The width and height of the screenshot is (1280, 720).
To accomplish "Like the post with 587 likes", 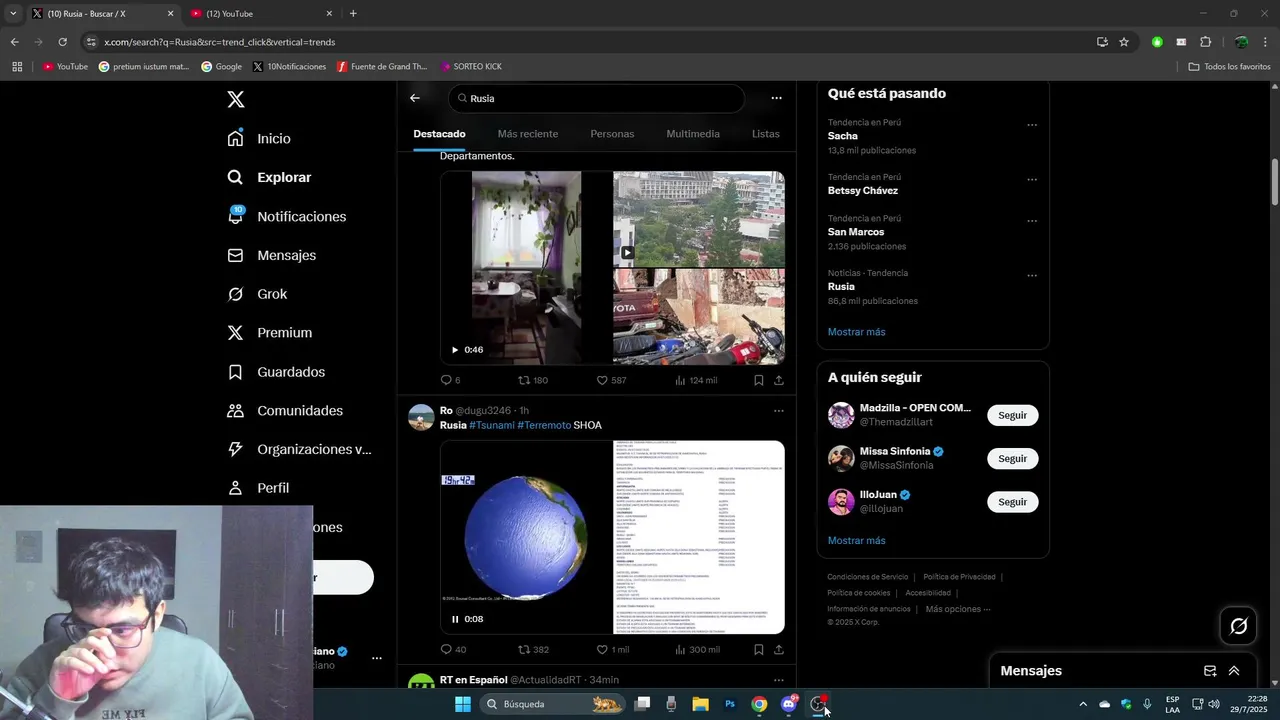I will pos(611,380).
